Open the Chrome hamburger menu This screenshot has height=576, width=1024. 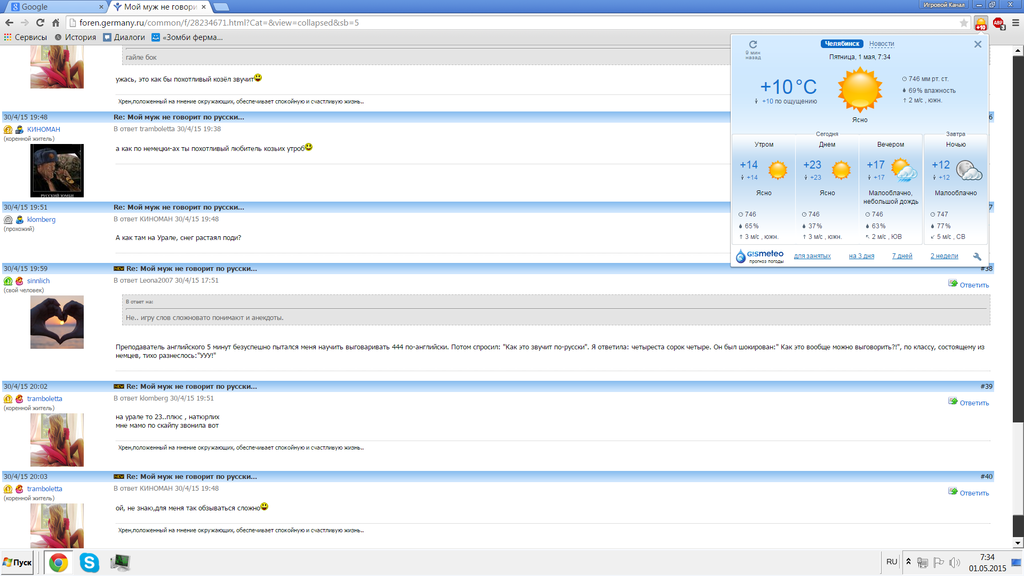(x=1016, y=23)
